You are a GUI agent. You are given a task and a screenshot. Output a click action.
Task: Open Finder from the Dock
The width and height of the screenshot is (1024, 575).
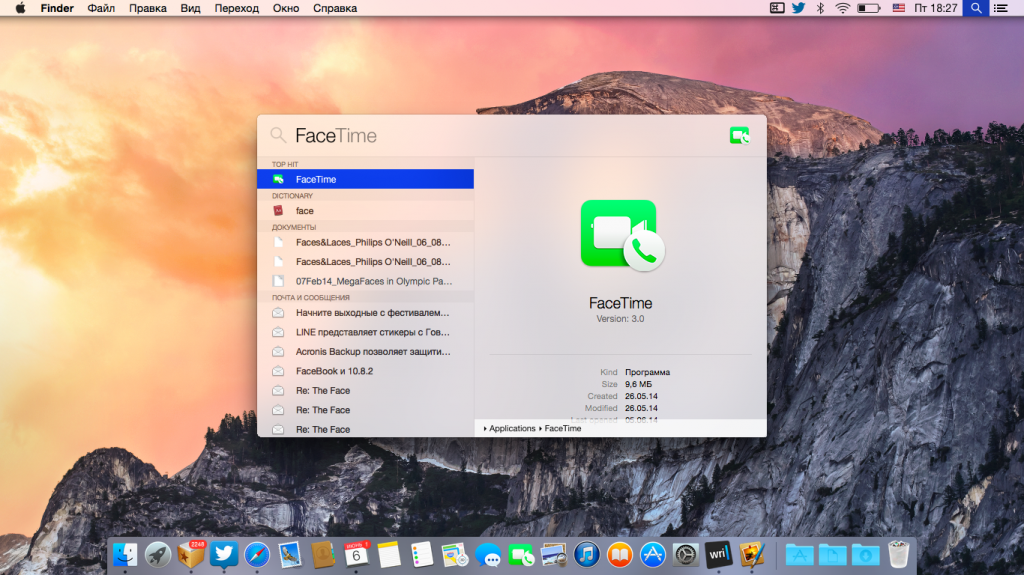coord(125,555)
